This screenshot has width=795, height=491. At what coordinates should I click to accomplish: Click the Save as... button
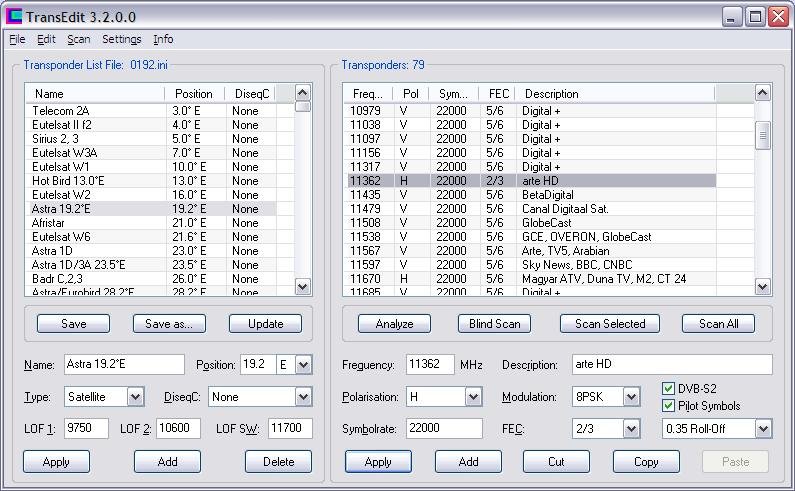[x=169, y=323]
